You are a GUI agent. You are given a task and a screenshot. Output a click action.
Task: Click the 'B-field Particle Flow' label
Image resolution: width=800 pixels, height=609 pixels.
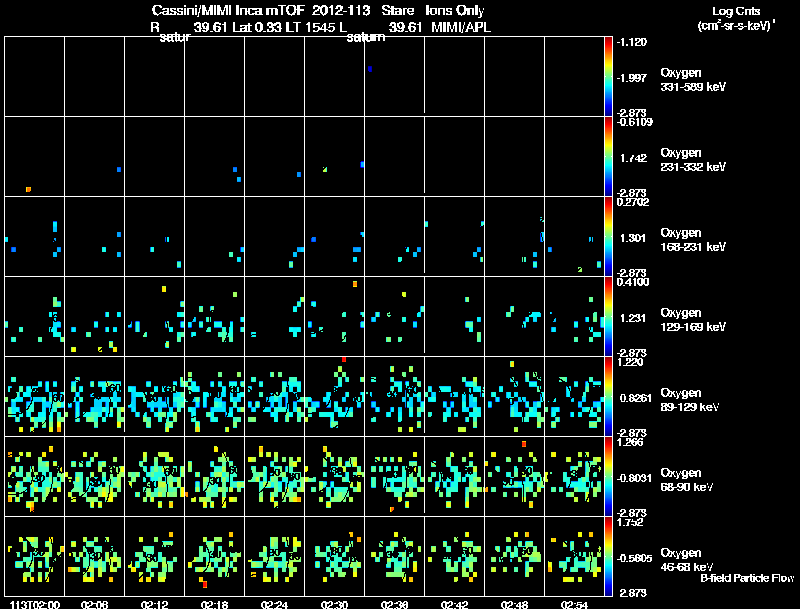(x=747, y=578)
